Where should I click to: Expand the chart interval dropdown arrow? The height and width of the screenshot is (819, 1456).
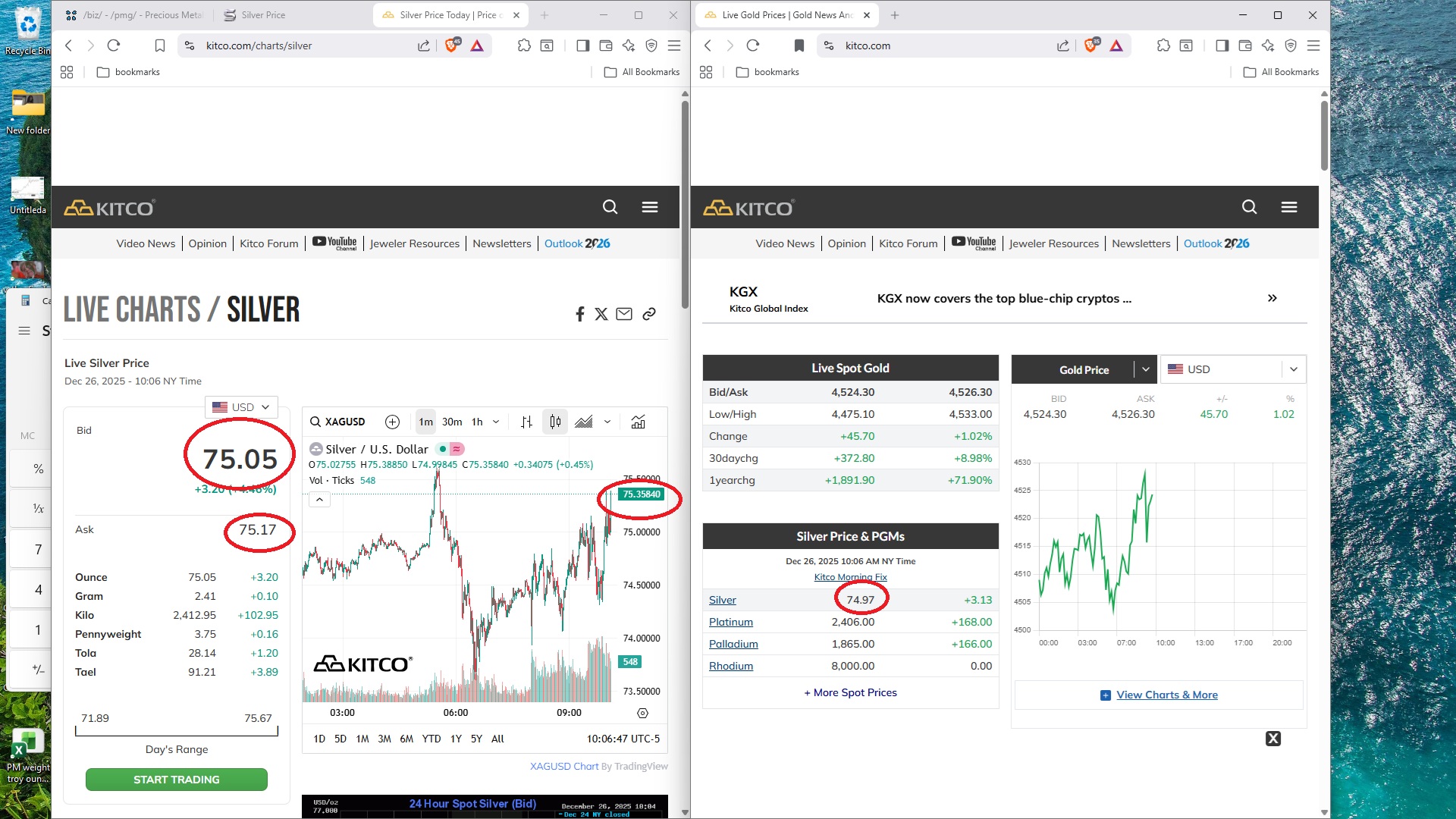click(496, 422)
